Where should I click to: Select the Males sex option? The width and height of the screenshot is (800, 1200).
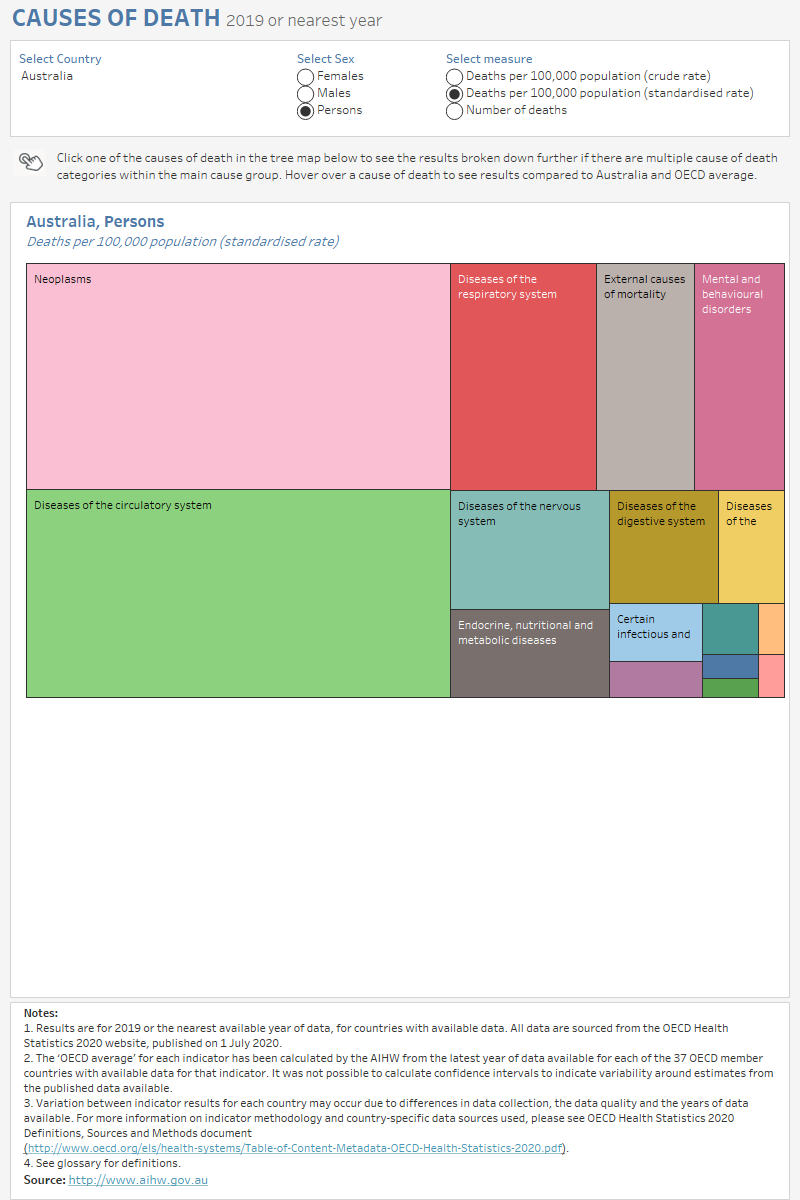(x=306, y=94)
